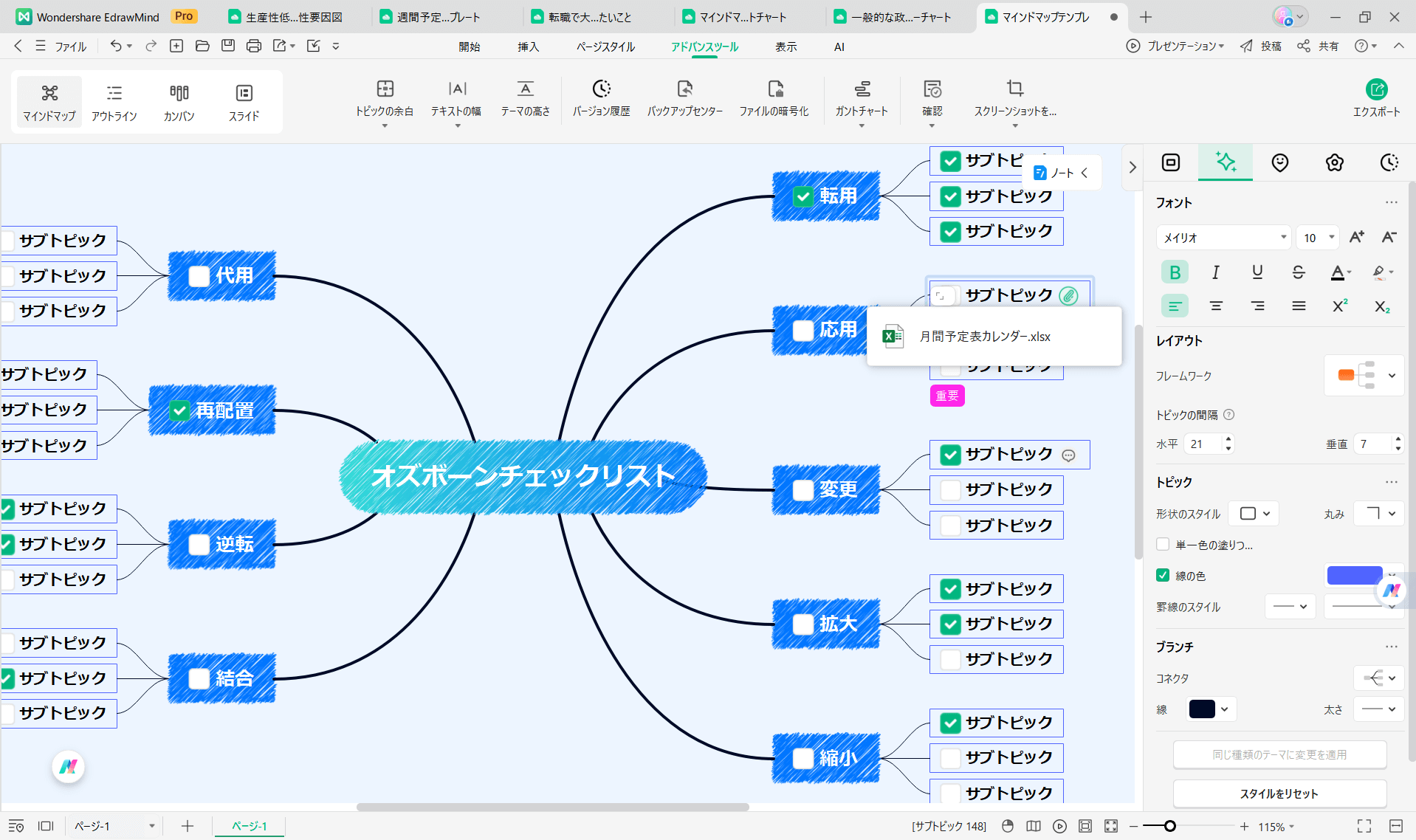Enable the 単一色の塗り checkbox
This screenshot has width=1416, height=840.
pos(1163,544)
